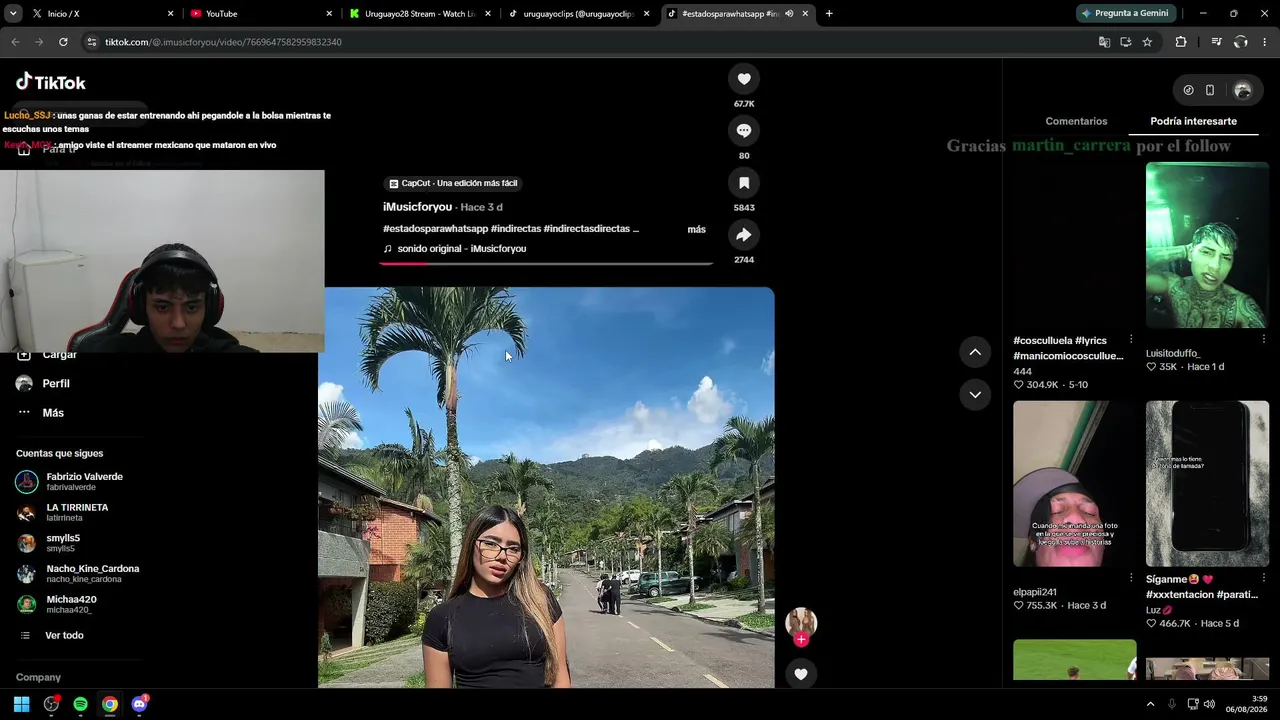Open the comments bubble showing 80
The image size is (1280, 720).
coord(744,131)
